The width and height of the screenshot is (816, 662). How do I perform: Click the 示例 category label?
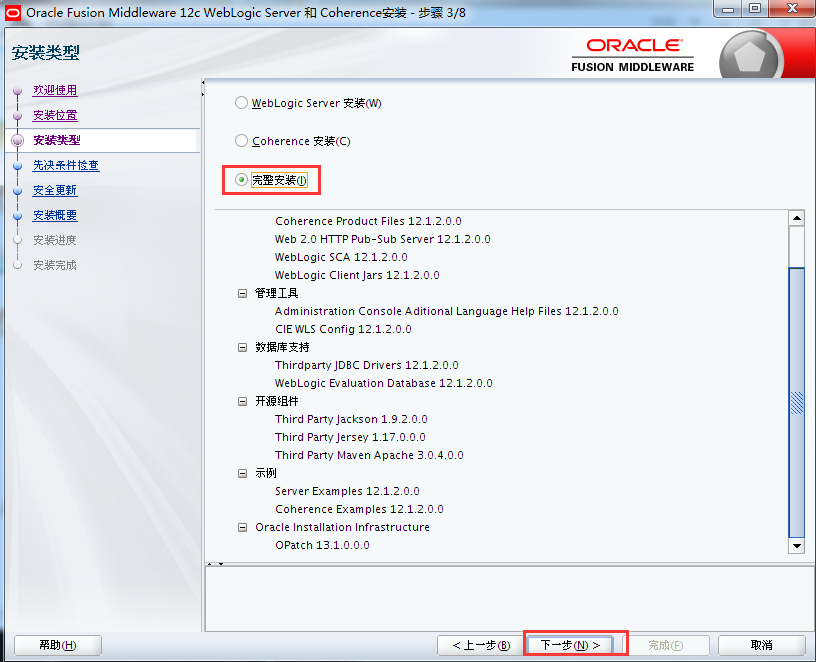pos(265,474)
